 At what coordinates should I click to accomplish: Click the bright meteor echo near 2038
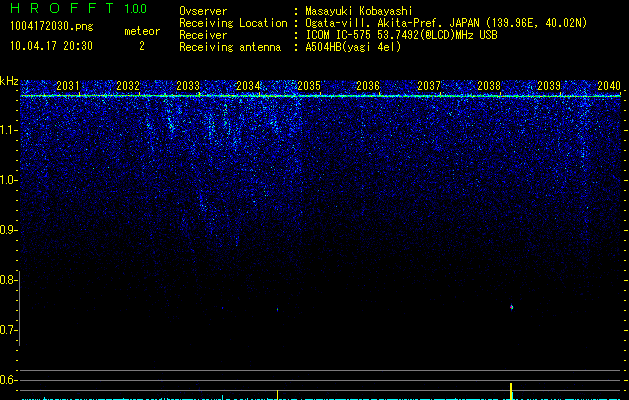511,307
